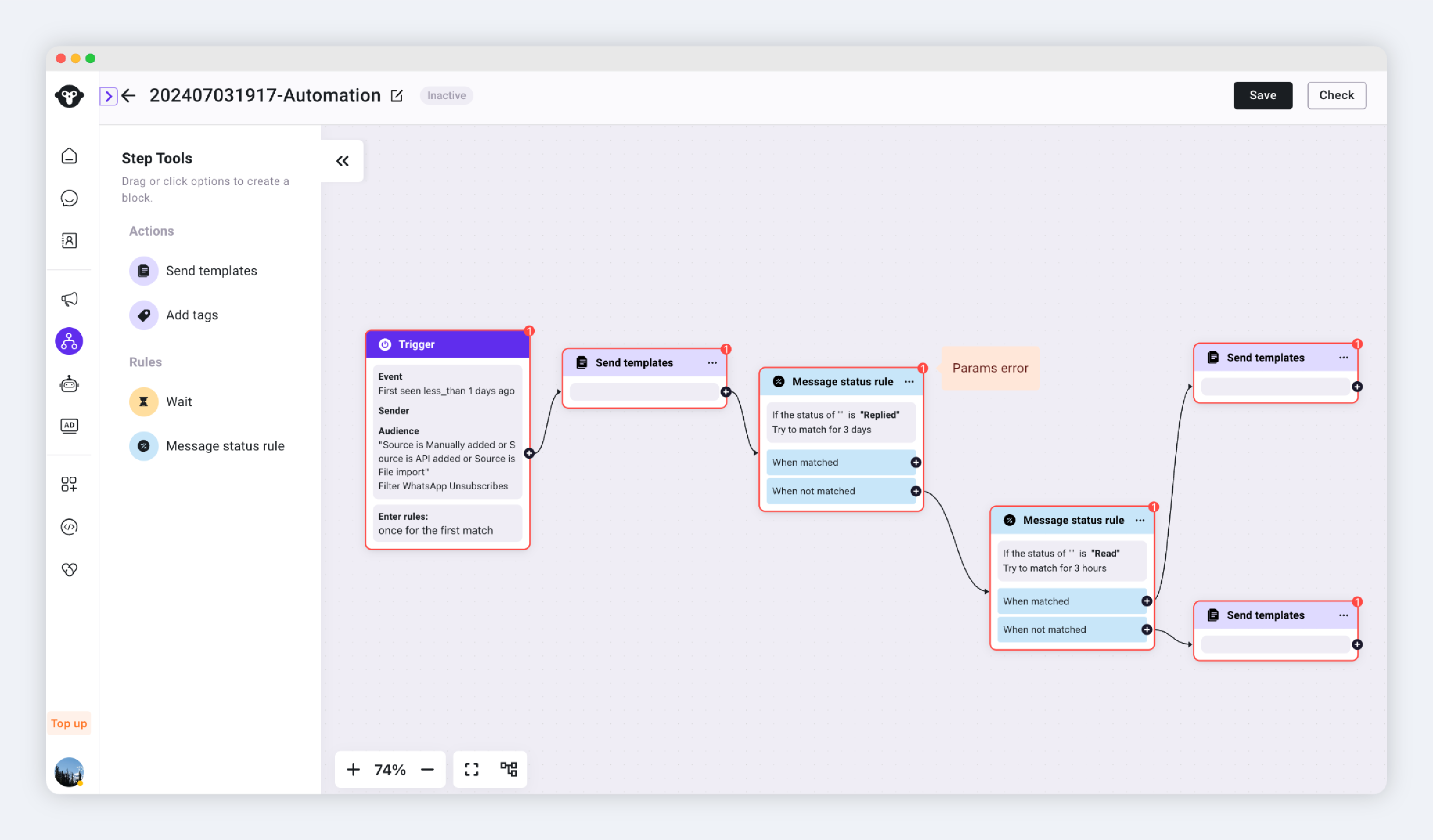The image size is (1433, 840).
Task: Click the Top up link
Action: (69, 723)
